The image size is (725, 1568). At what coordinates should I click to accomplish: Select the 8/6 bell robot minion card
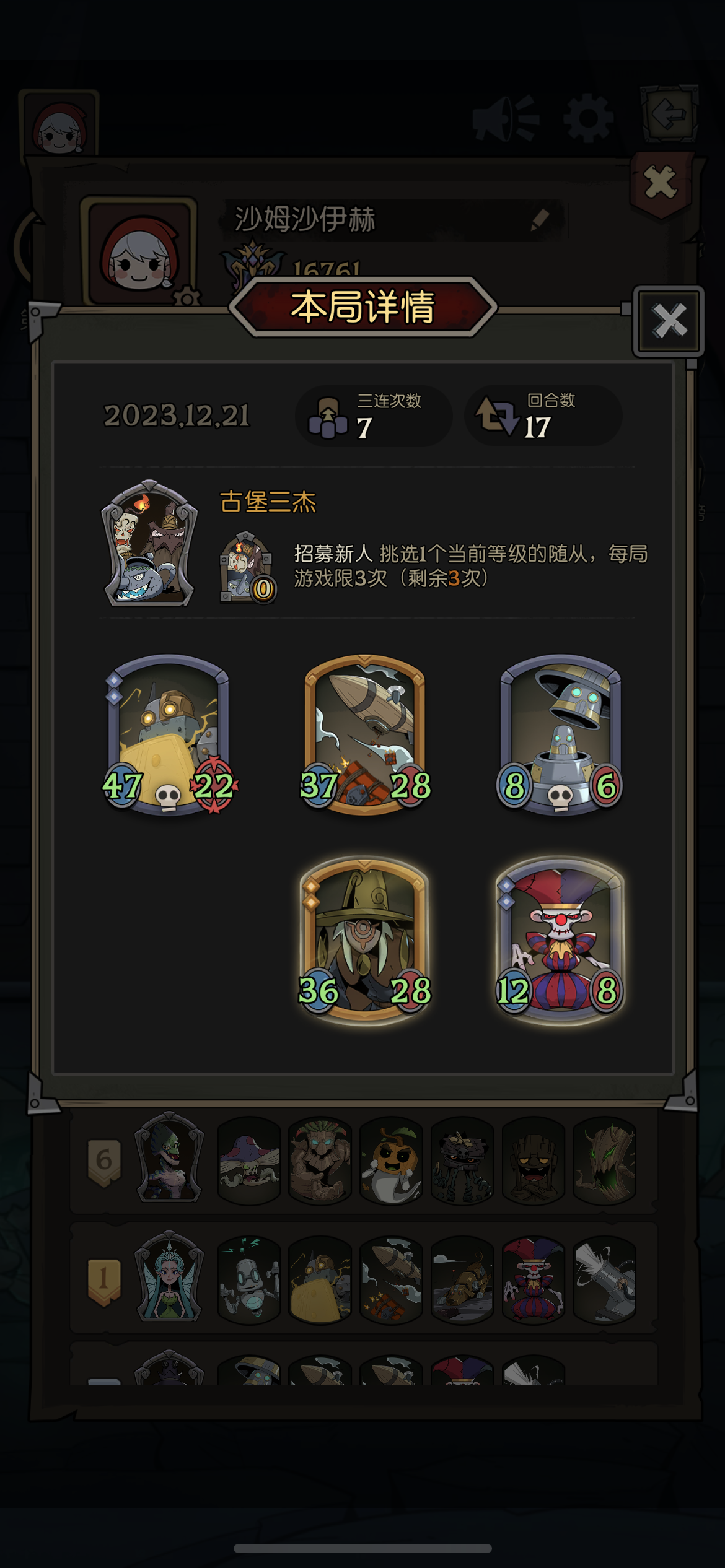[x=560, y=735]
